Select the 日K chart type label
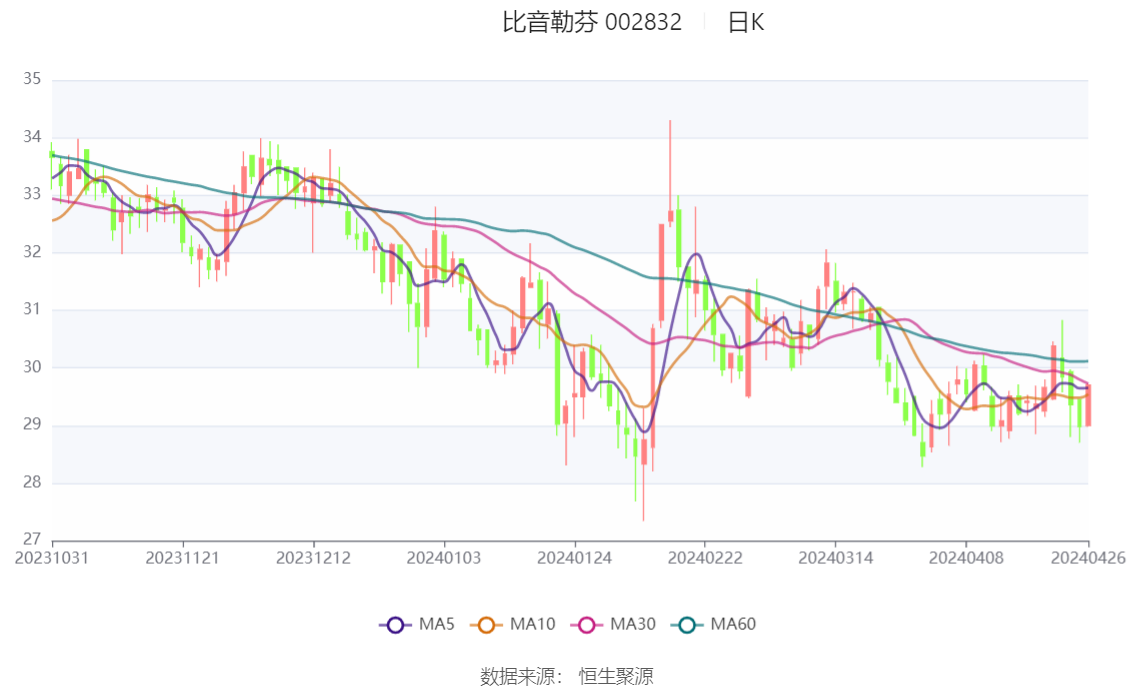The height and width of the screenshot is (689, 1134). coord(745,22)
